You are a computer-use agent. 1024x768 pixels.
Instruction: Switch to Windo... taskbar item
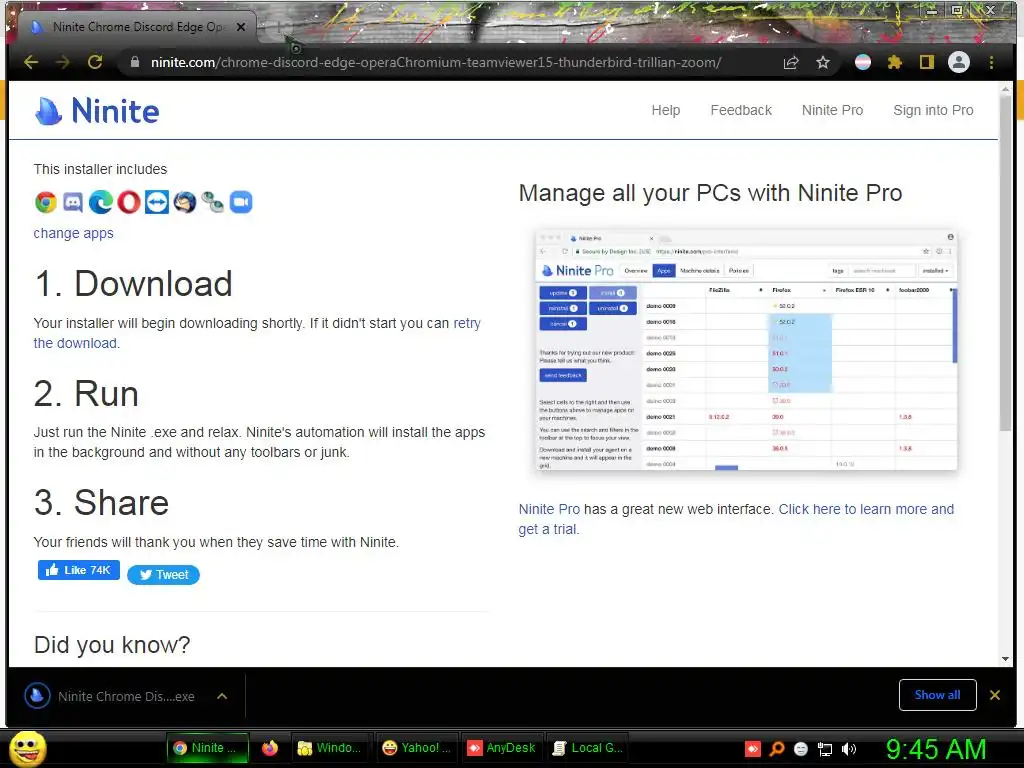[x=330, y=748]
